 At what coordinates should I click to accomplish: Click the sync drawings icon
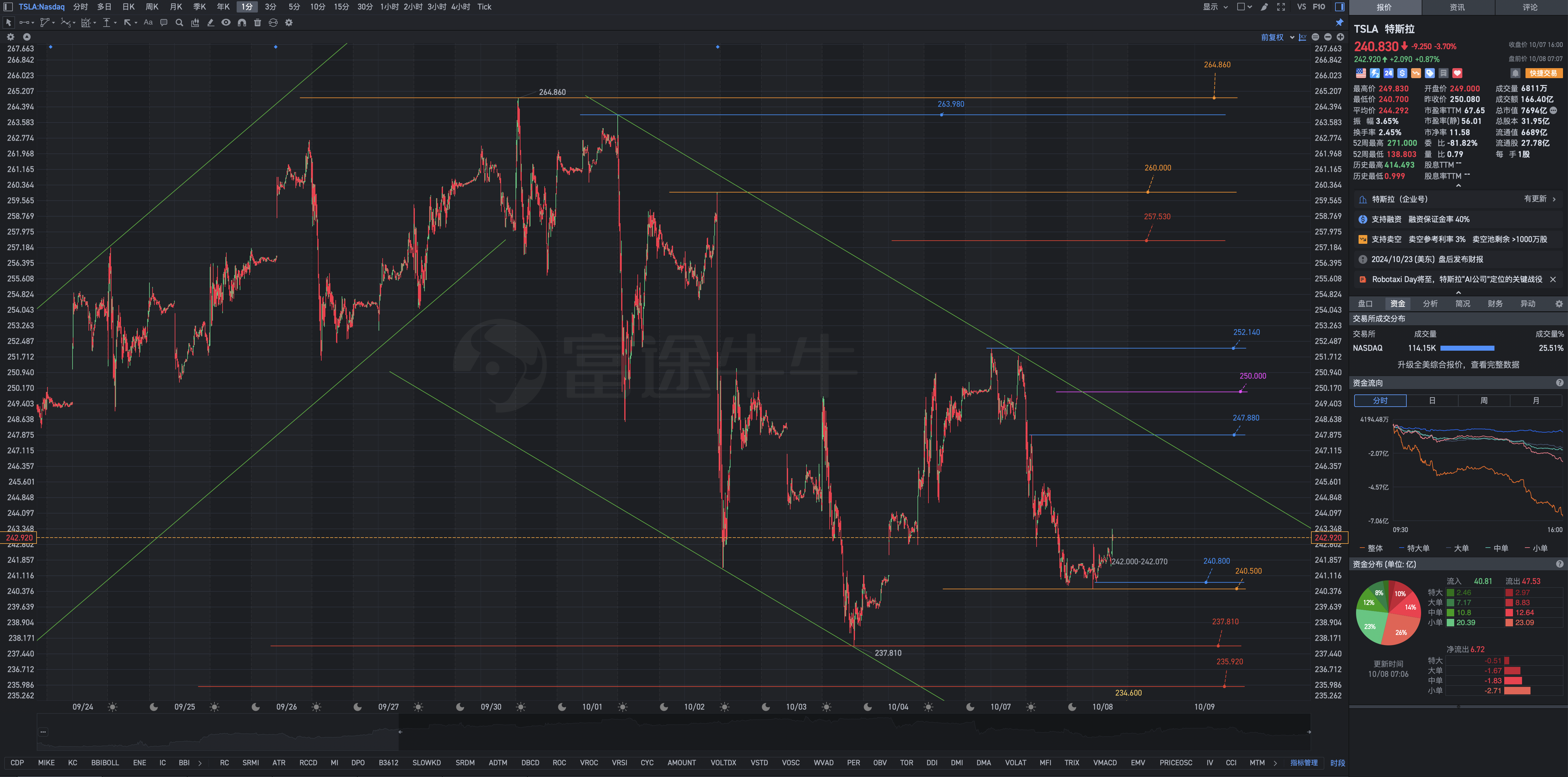click(273, 23)
